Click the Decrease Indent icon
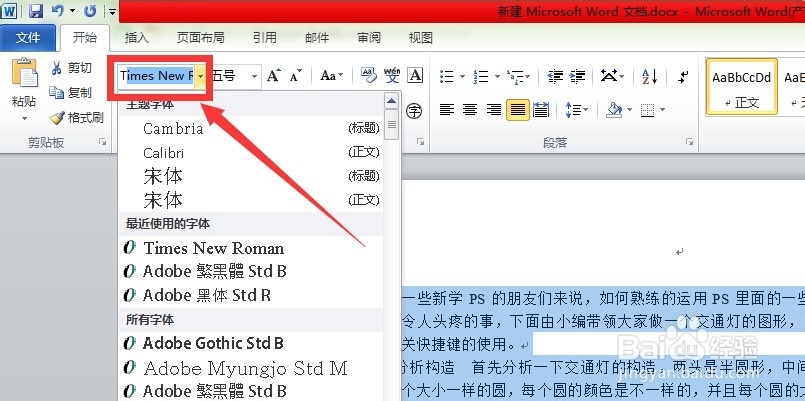This screenshot has height=401, width=805. point(555,77)
